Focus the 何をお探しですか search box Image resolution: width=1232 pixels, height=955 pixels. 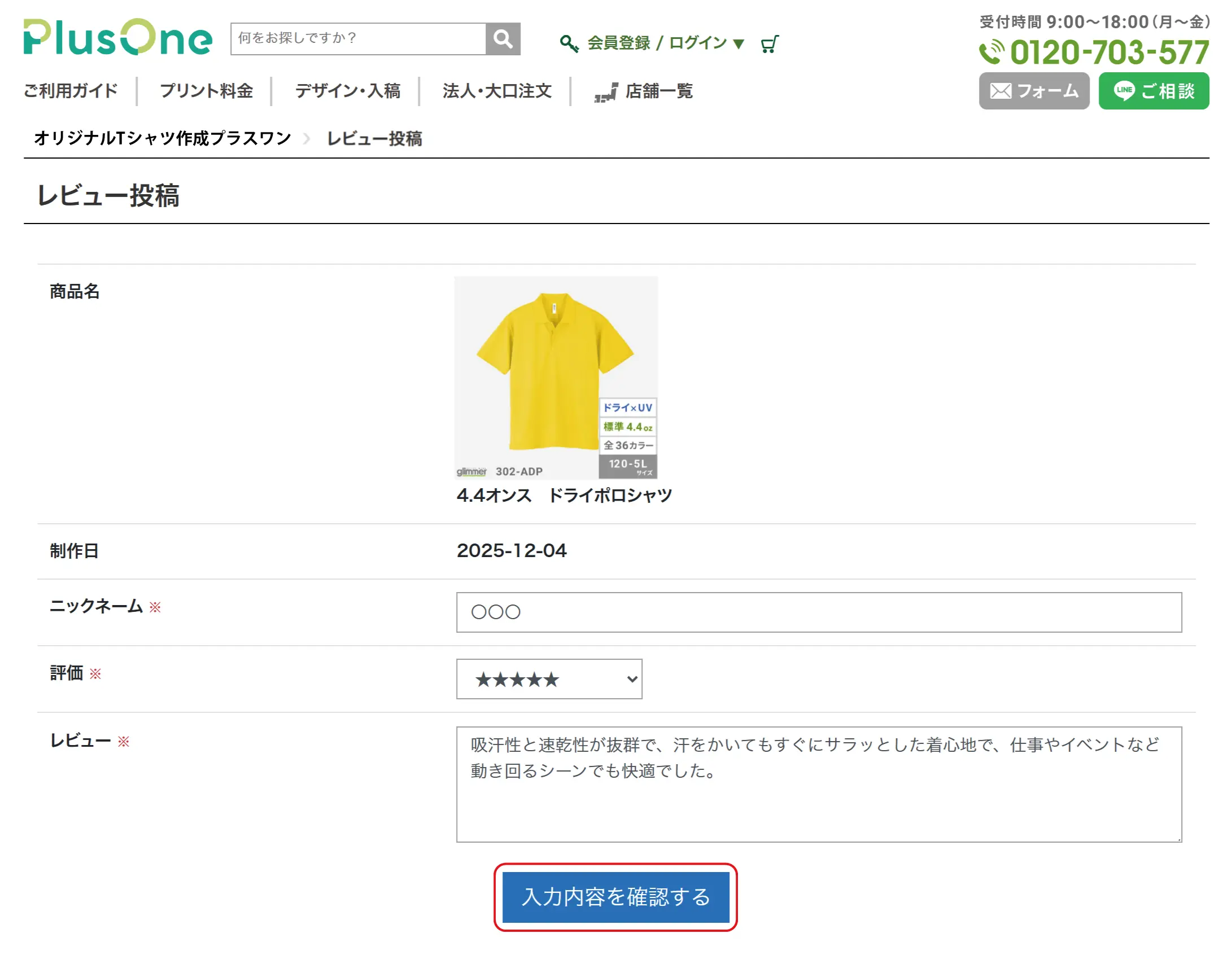[x=358, y=39]
